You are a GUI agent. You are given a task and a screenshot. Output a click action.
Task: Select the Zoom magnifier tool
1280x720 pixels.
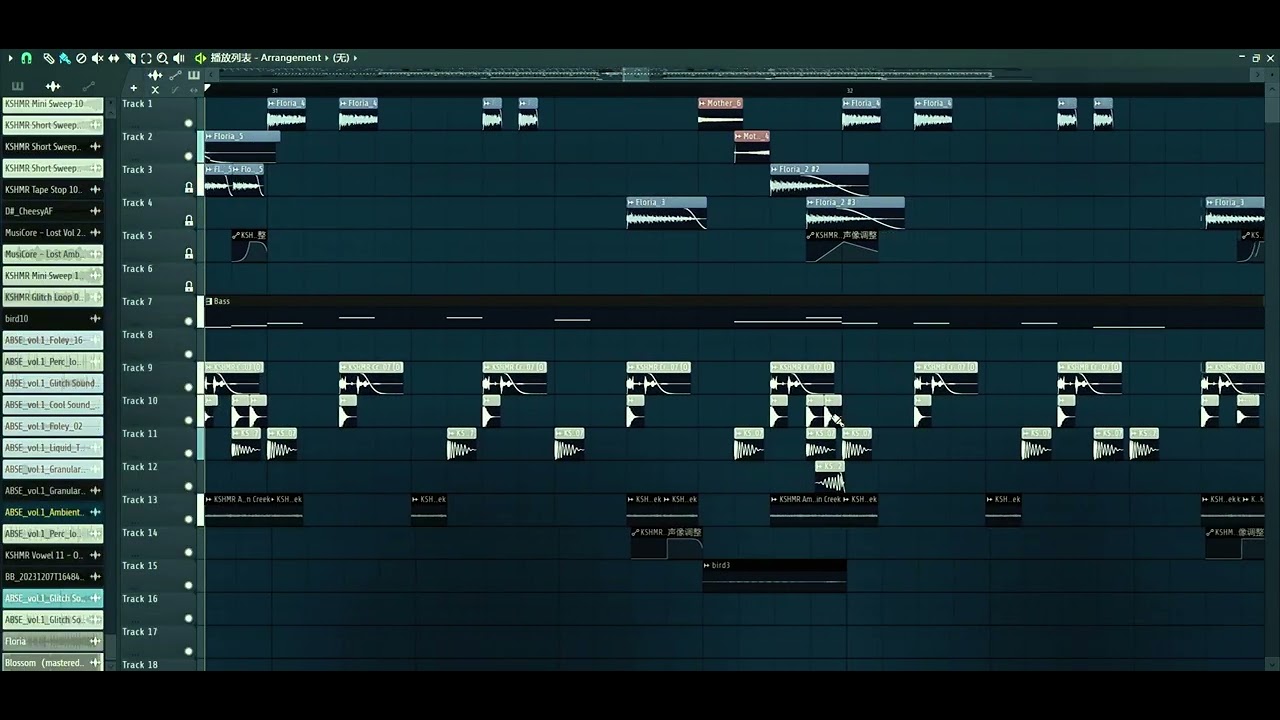(x=162, y=58)
